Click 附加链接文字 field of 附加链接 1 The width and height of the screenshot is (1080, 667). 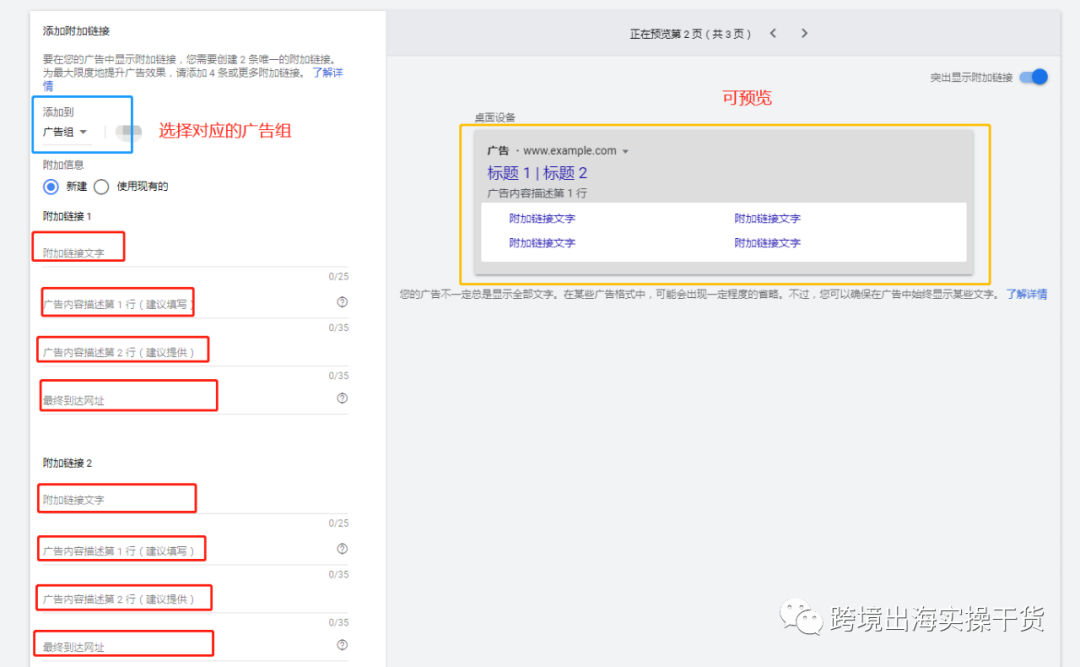(x=195, y=252)
